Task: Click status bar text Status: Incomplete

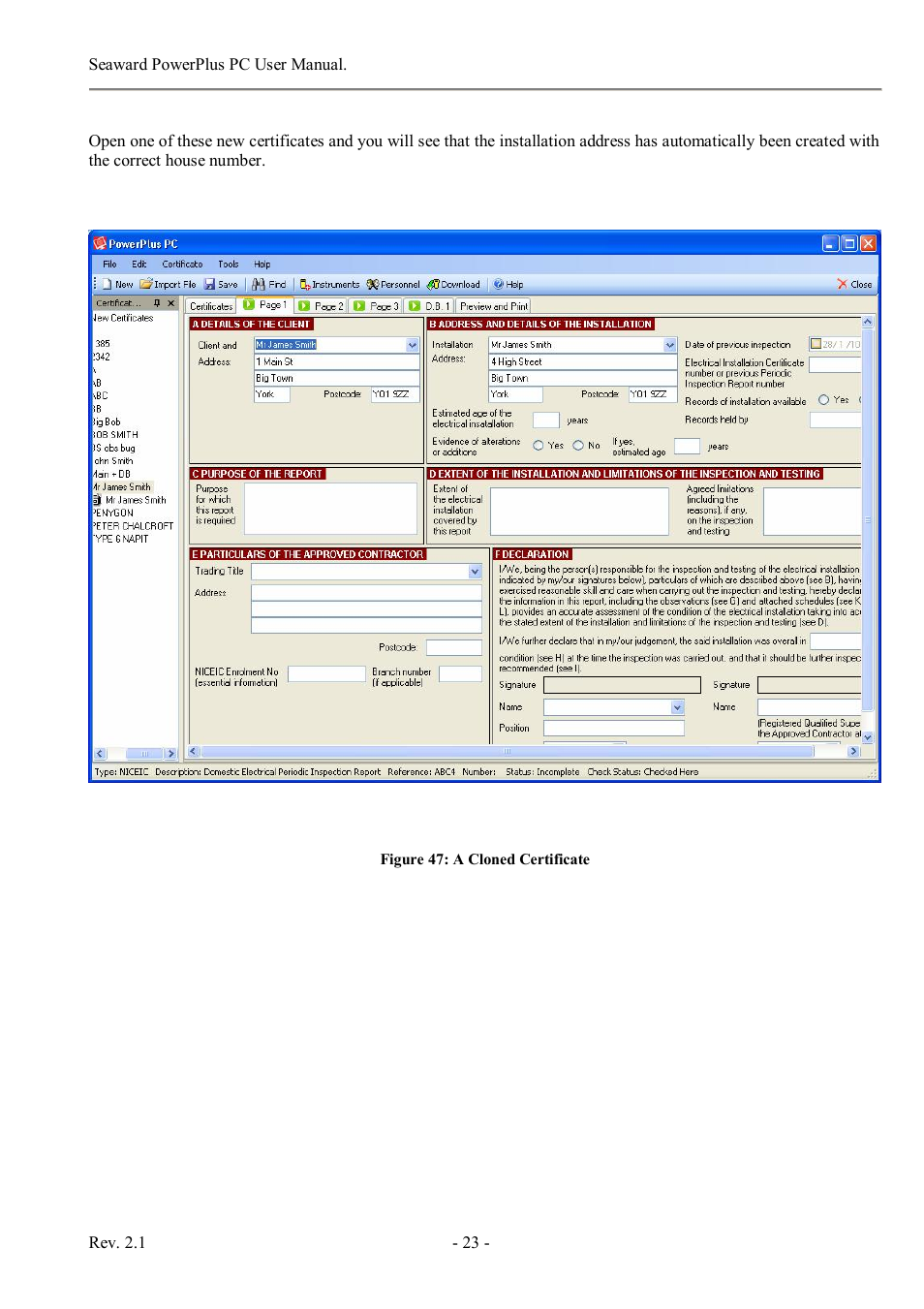Action: point(542,772)
